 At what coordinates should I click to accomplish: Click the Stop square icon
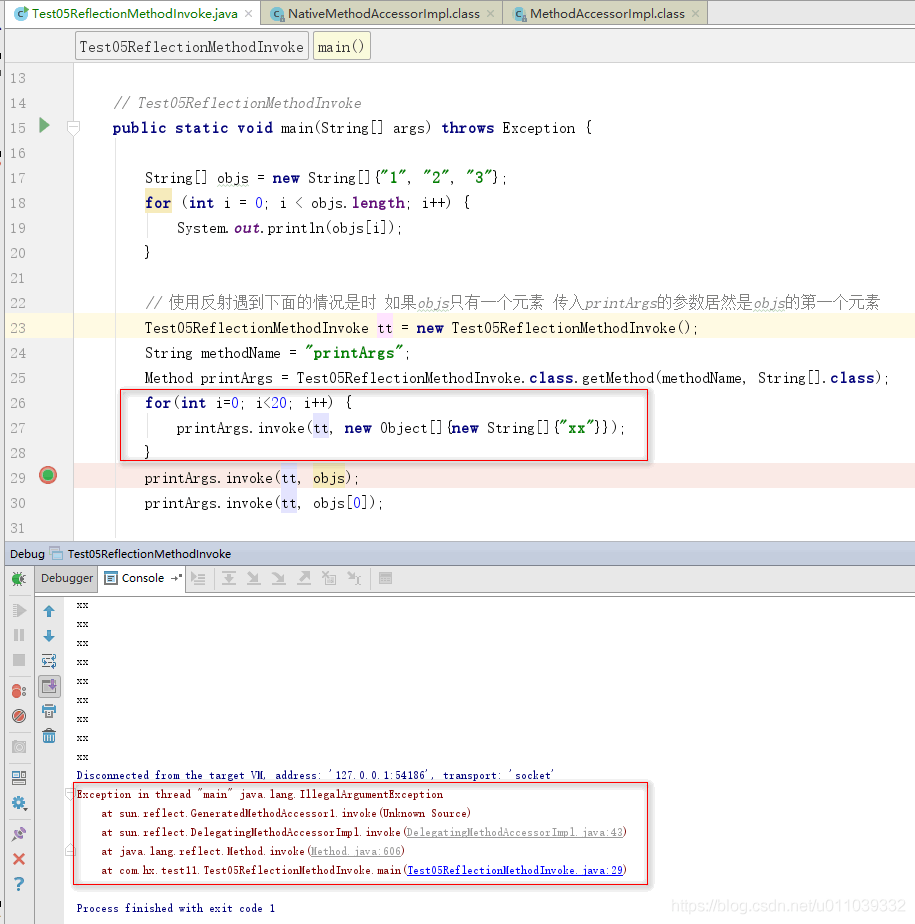coord(19,660)
